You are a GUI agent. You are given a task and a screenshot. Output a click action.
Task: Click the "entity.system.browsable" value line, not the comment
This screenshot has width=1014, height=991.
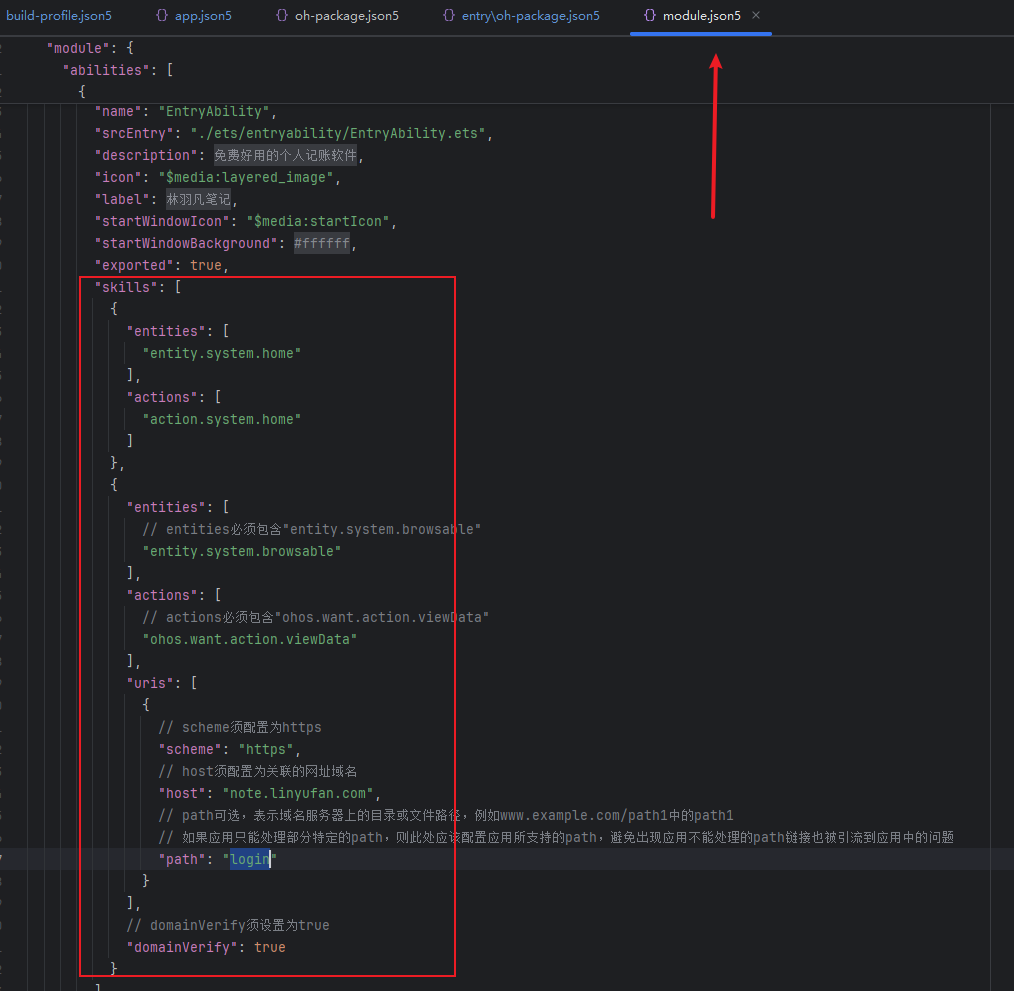[x=242, y=551]
